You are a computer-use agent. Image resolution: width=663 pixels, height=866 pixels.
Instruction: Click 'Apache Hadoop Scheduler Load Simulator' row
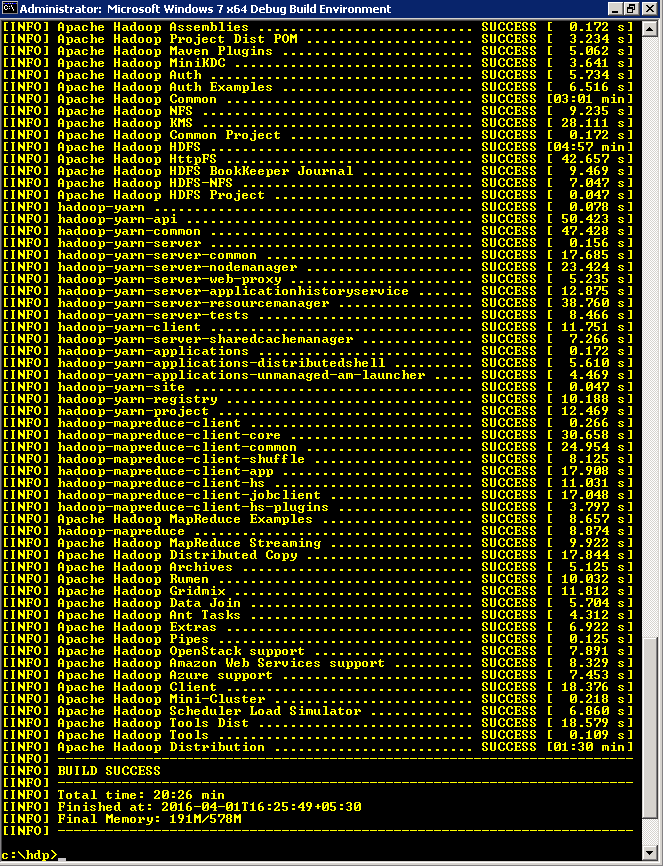318,712
